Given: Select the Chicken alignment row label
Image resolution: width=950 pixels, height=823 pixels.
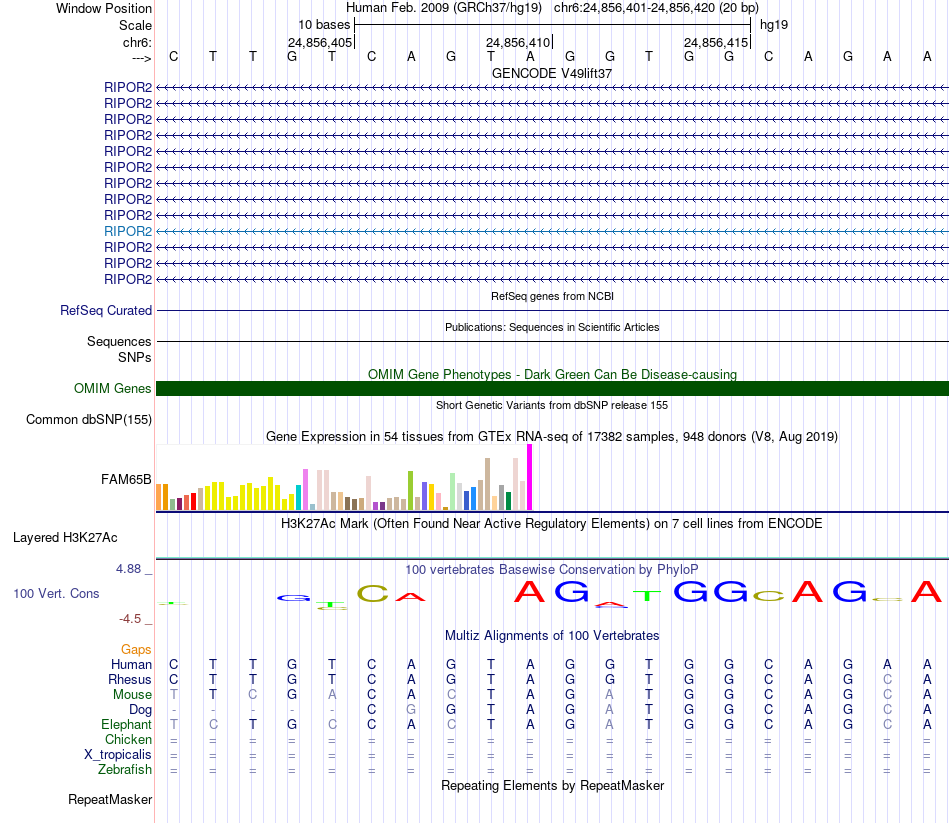Looking at the screenshot, I should coord(128,739).
